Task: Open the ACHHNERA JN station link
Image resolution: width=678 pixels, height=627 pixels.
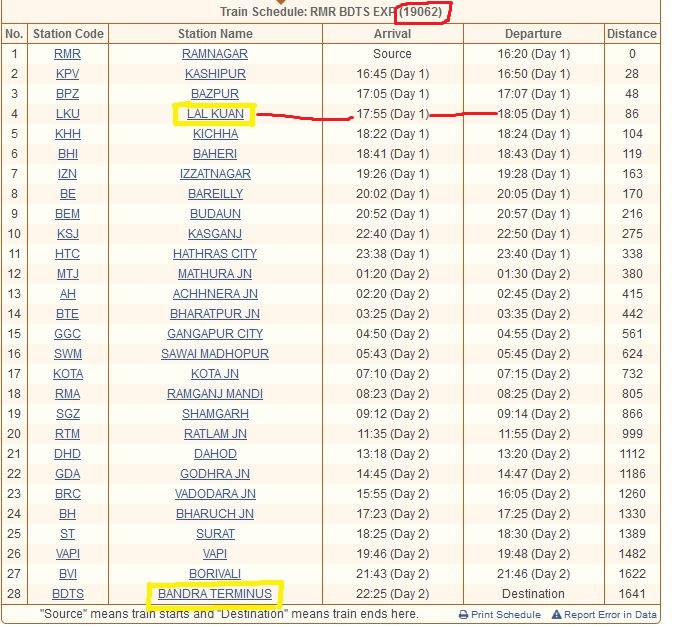Action: coord(215,294)
